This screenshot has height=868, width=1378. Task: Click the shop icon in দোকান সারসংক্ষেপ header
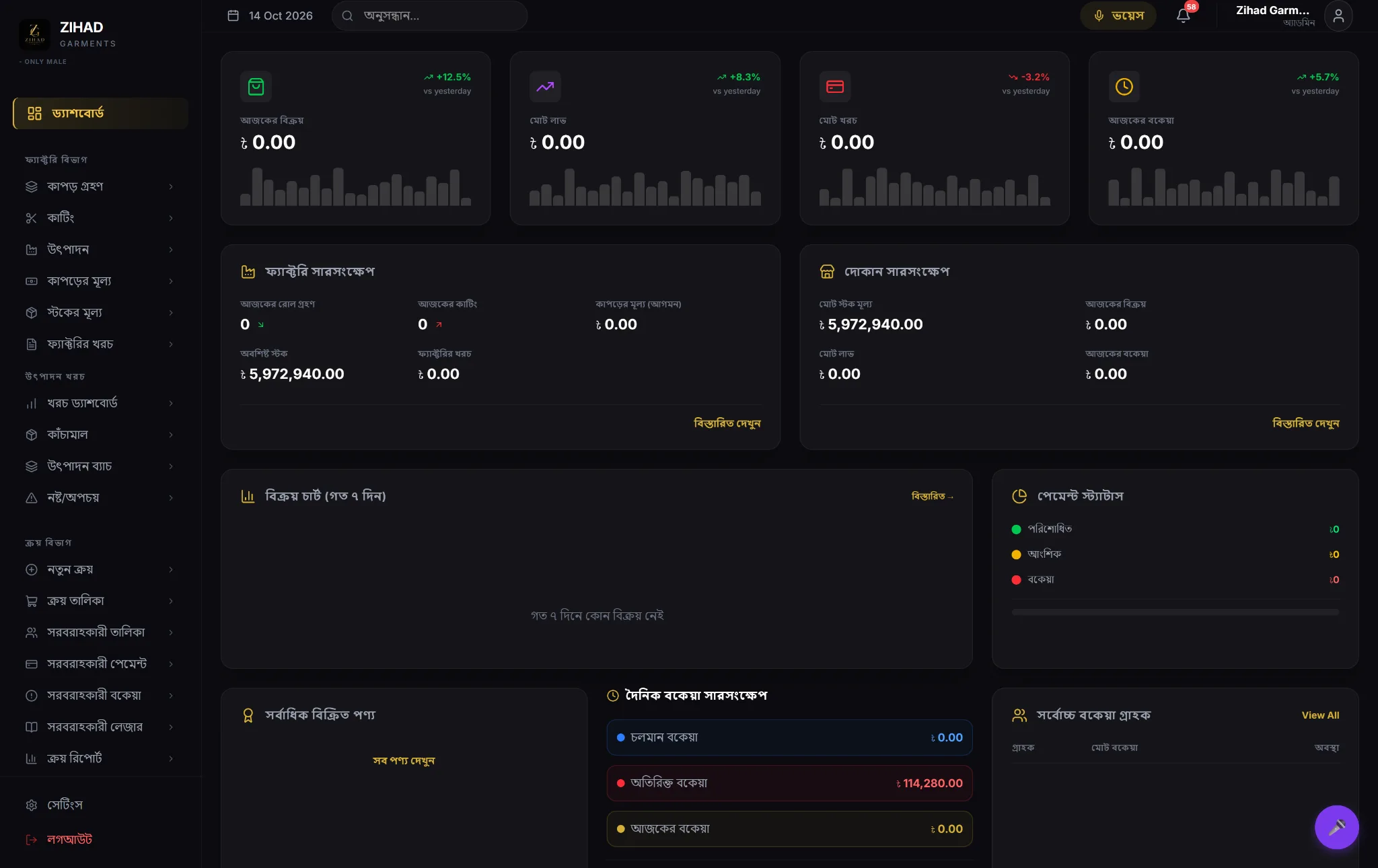click(x=827, y=272)
